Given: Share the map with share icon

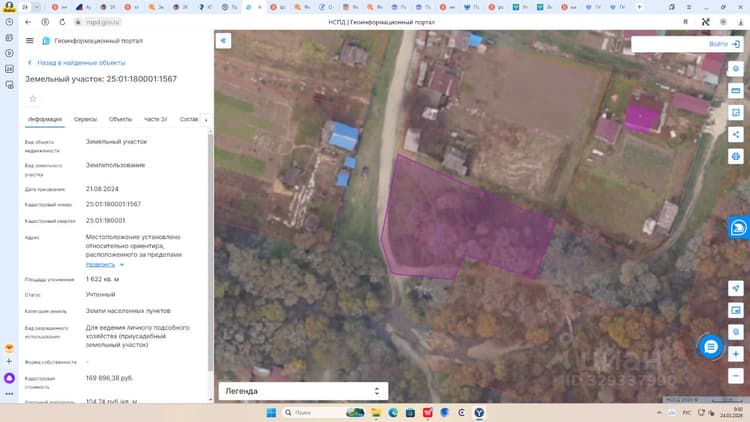Looking at the screenshot, I should [x=736, y=134].
